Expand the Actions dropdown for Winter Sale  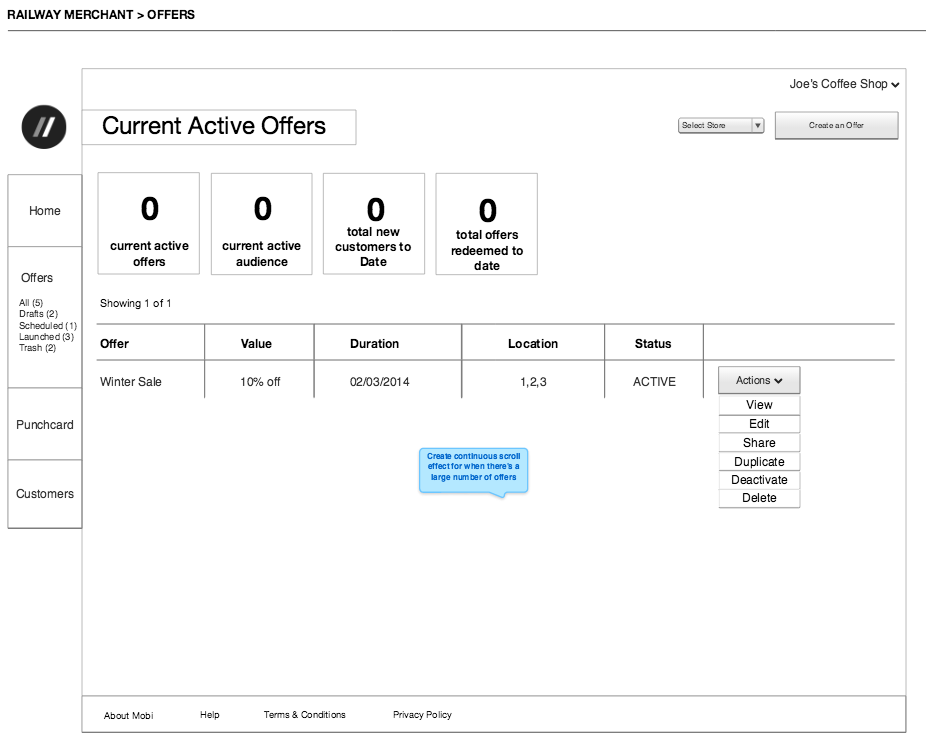coord(759,380)
